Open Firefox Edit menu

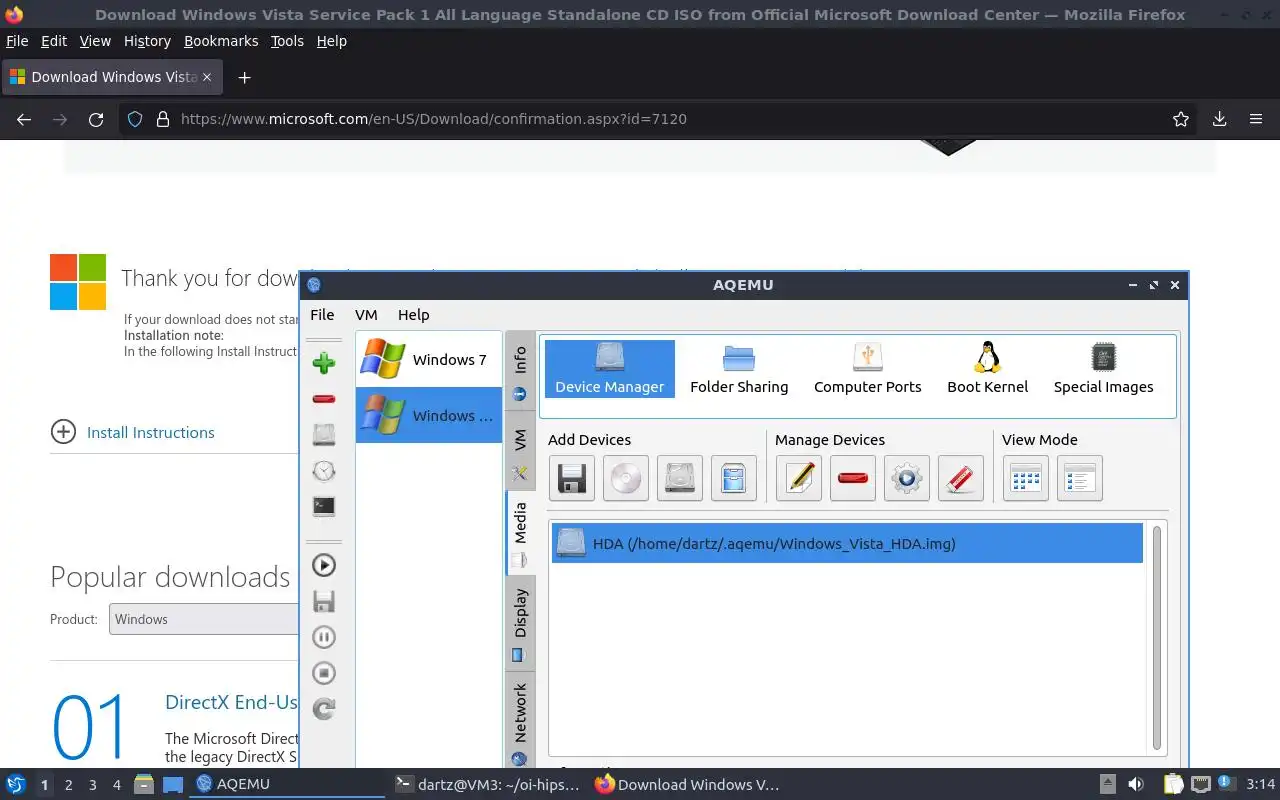(x=54, y=41)
